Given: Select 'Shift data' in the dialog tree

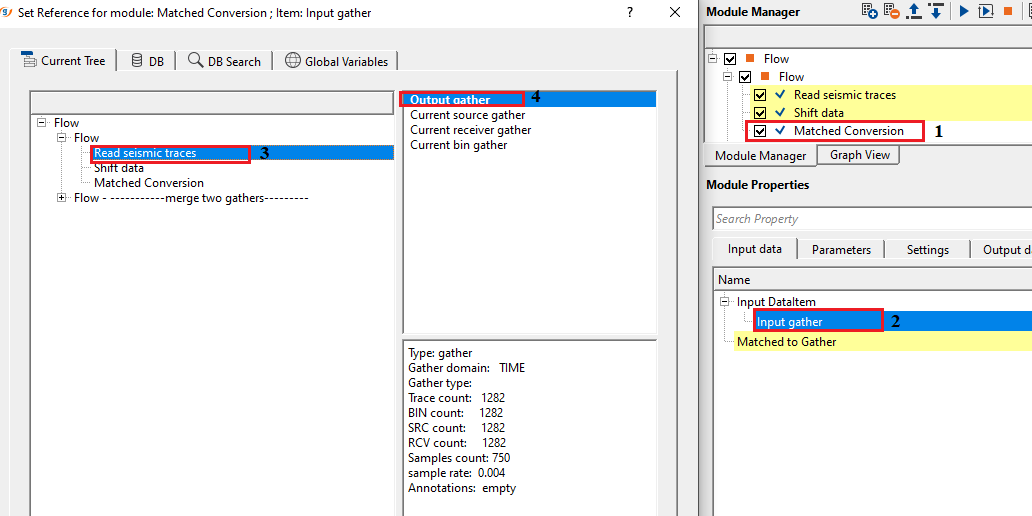Looking at the screenshot, I should (119, 168).
